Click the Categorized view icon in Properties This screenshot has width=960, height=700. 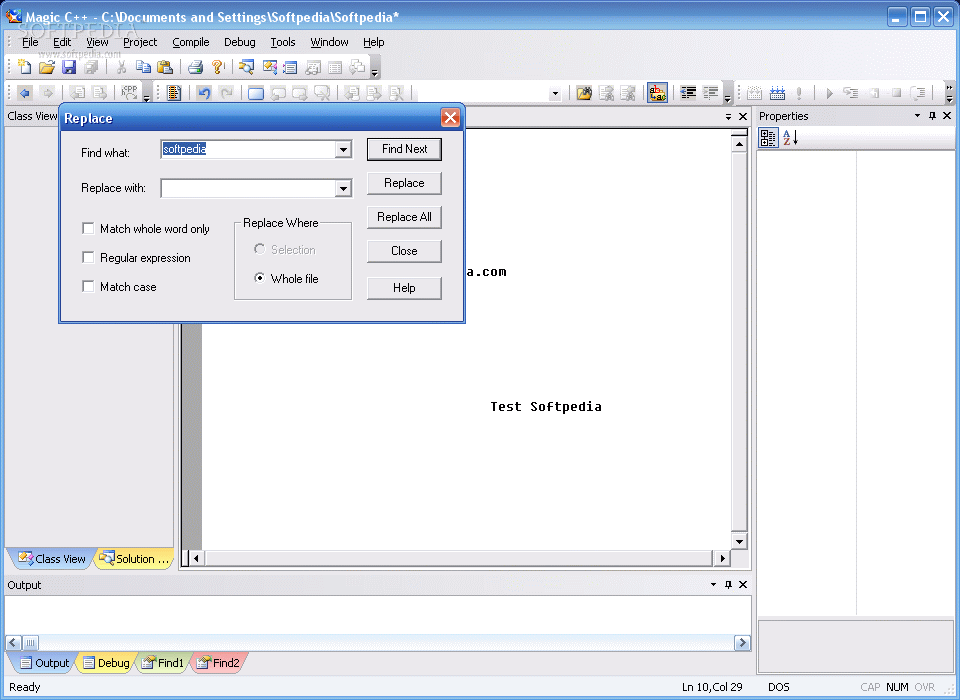pos(768,138)
